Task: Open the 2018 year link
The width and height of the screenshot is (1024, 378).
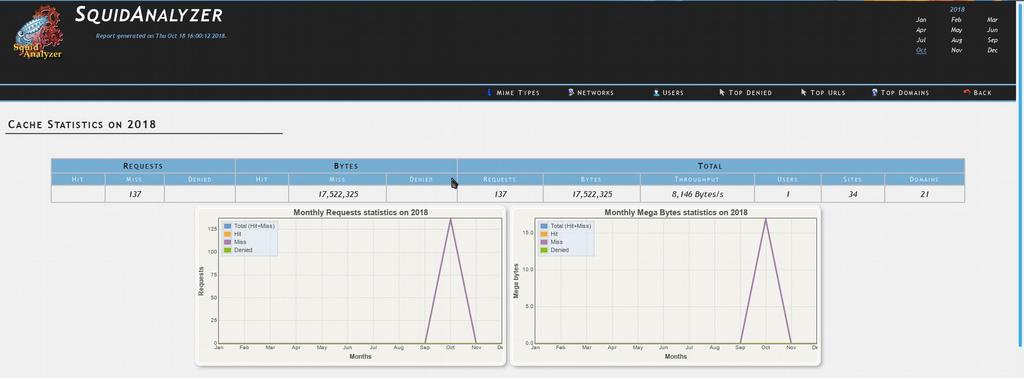Action: tap(957, 9)
